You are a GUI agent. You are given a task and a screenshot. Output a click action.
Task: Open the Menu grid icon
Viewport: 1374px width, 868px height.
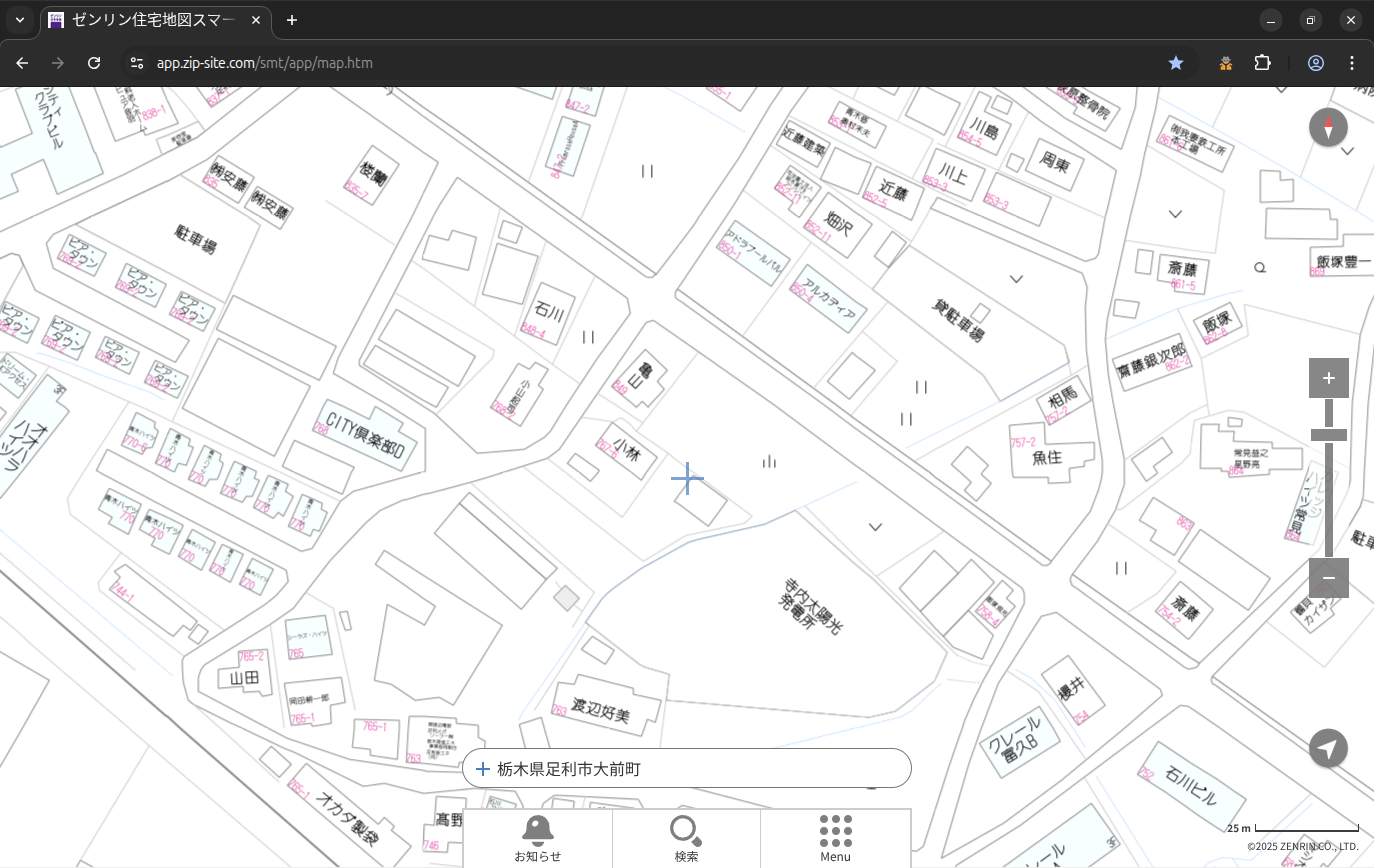835,832
